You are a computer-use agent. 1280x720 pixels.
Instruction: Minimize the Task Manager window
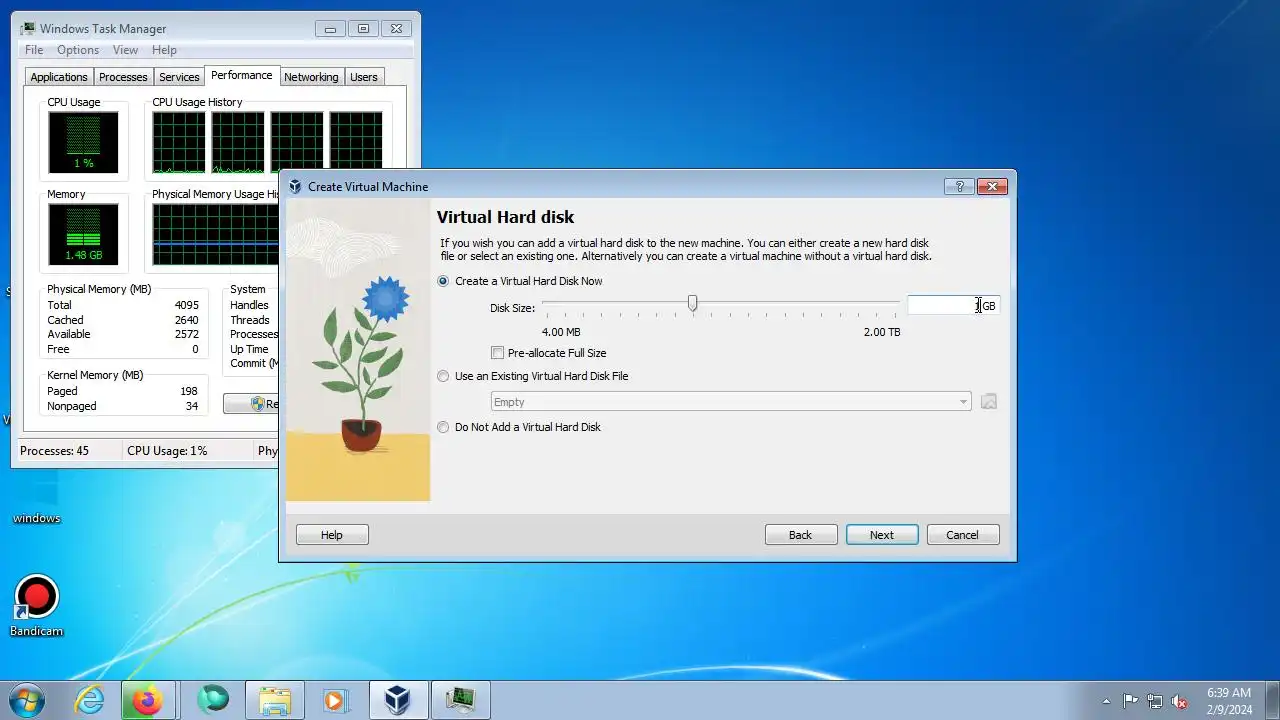coord(330,29)
